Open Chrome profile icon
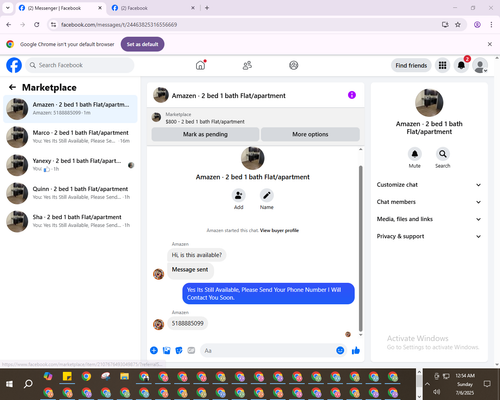Viewport: 500px width, 400px height. [477, 25]
